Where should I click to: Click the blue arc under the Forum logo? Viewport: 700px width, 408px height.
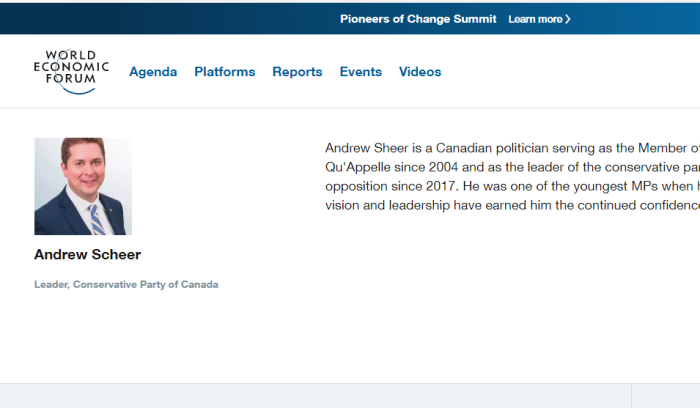pos(79,90)
